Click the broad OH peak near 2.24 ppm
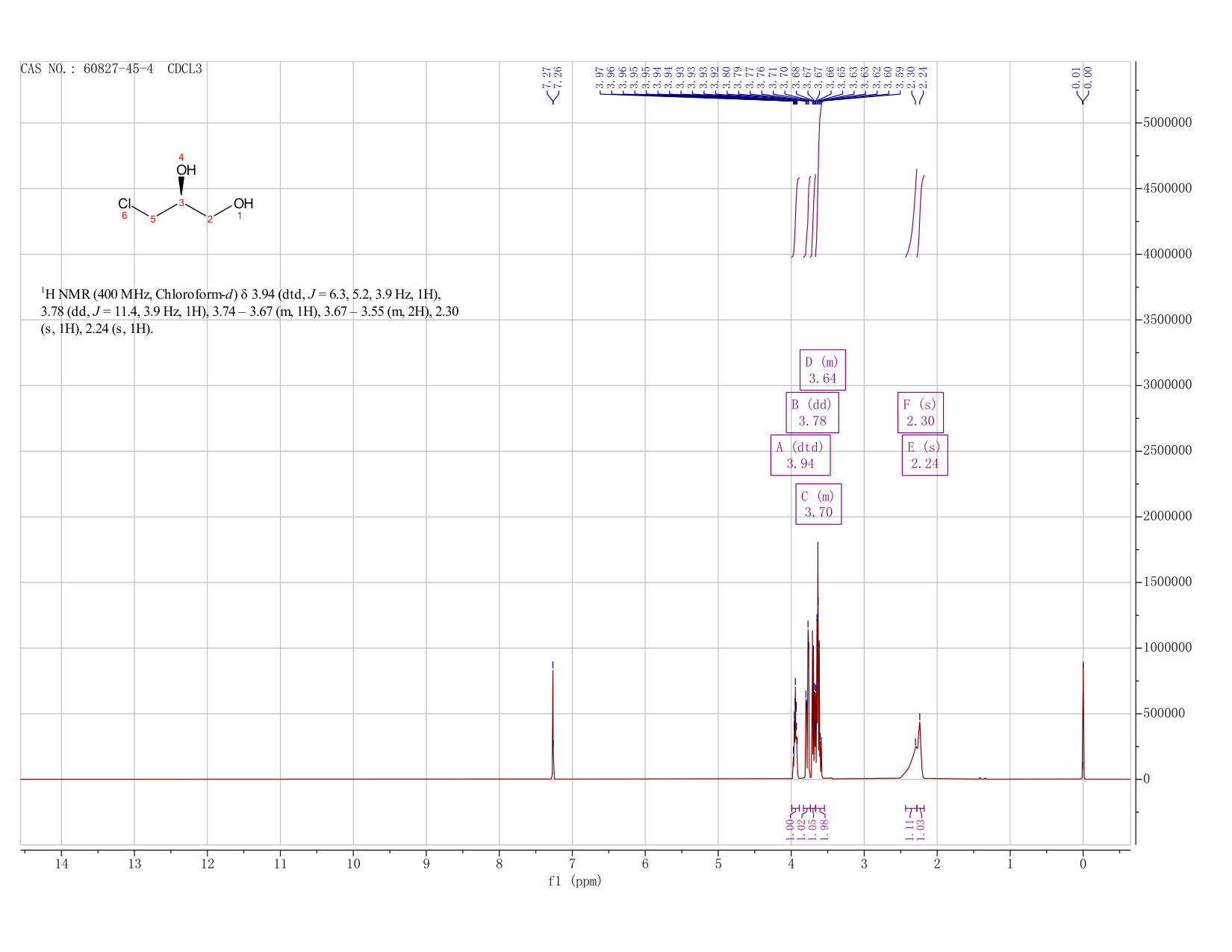 click(x=919, y=750)
